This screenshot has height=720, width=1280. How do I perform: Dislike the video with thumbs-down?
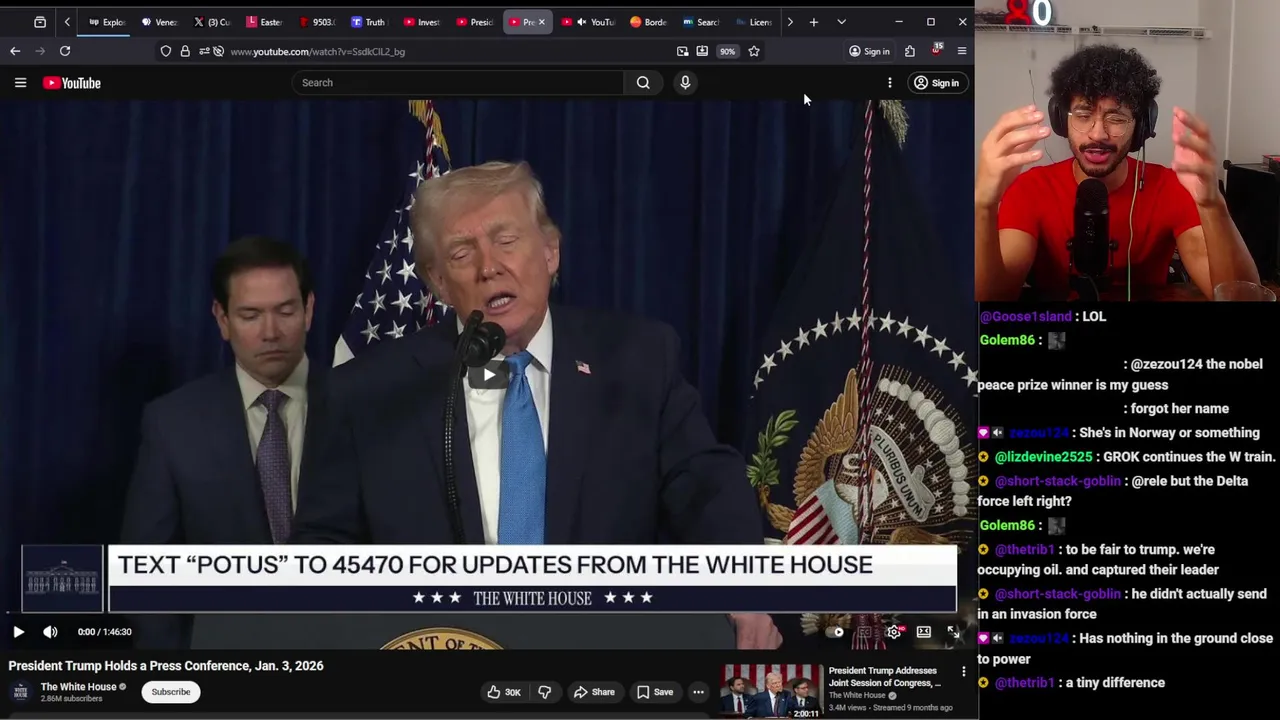pos(545,692)
